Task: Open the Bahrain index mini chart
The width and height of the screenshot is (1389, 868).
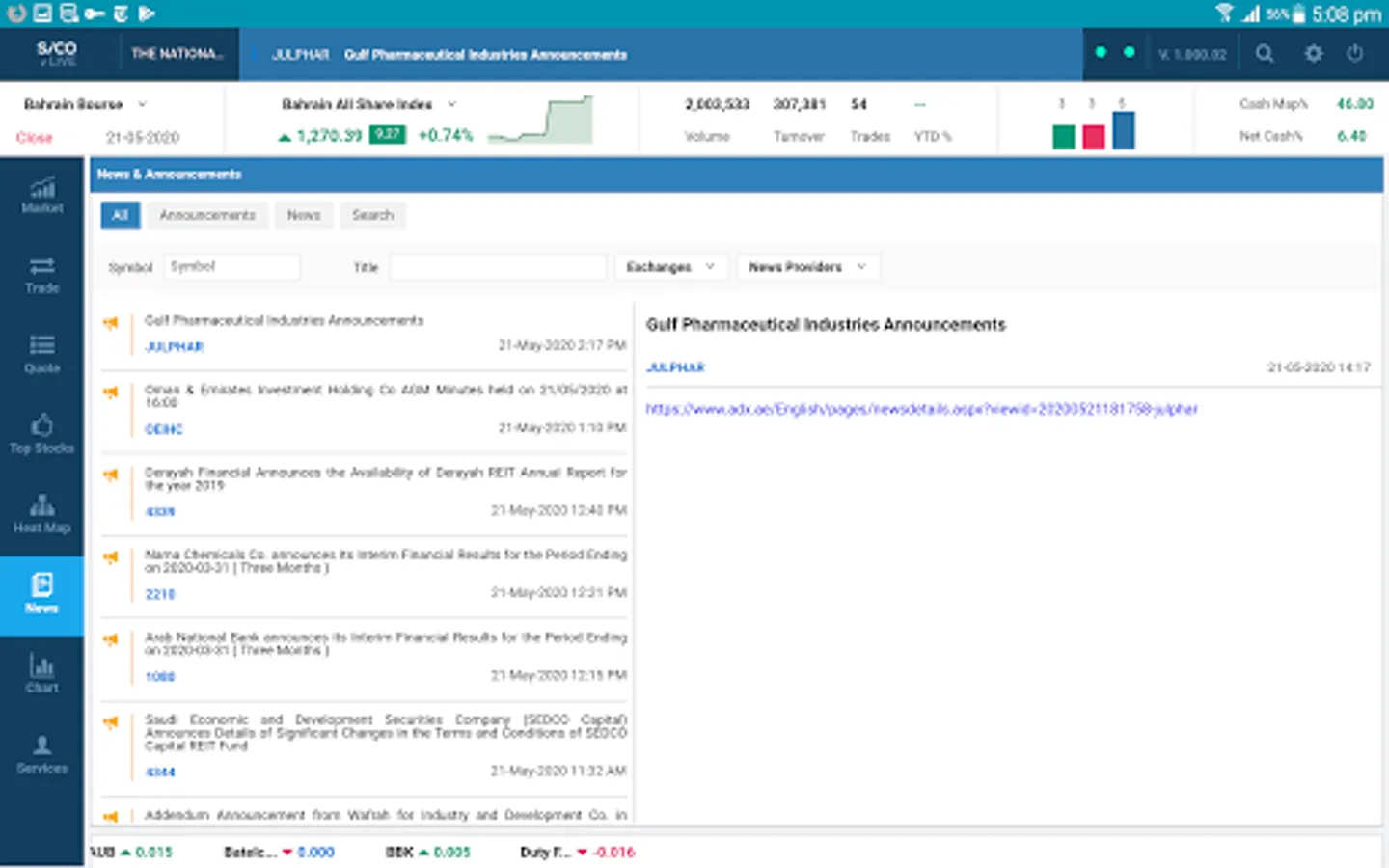Action: coord(540,120)
